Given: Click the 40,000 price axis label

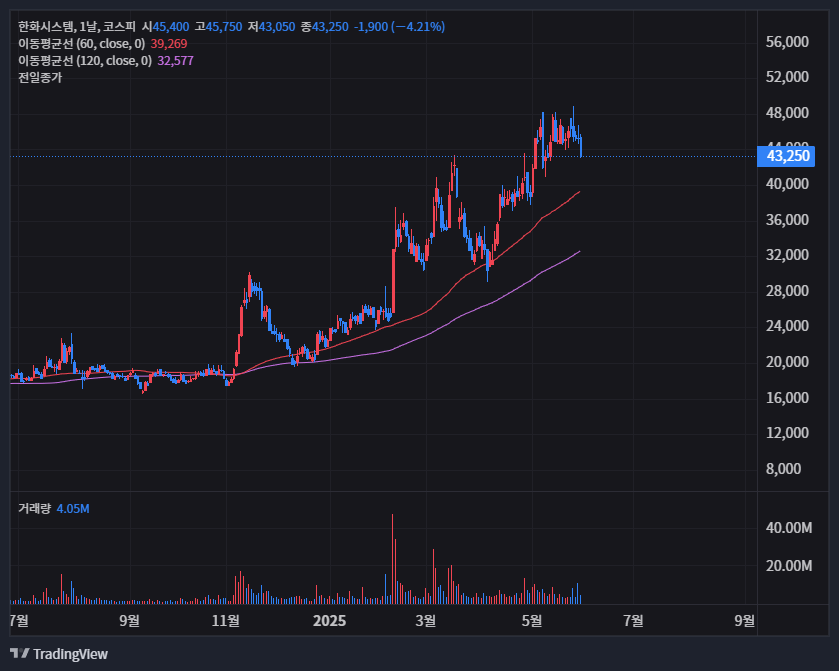Looking at the screenshot, I should [x=787, y=184].
